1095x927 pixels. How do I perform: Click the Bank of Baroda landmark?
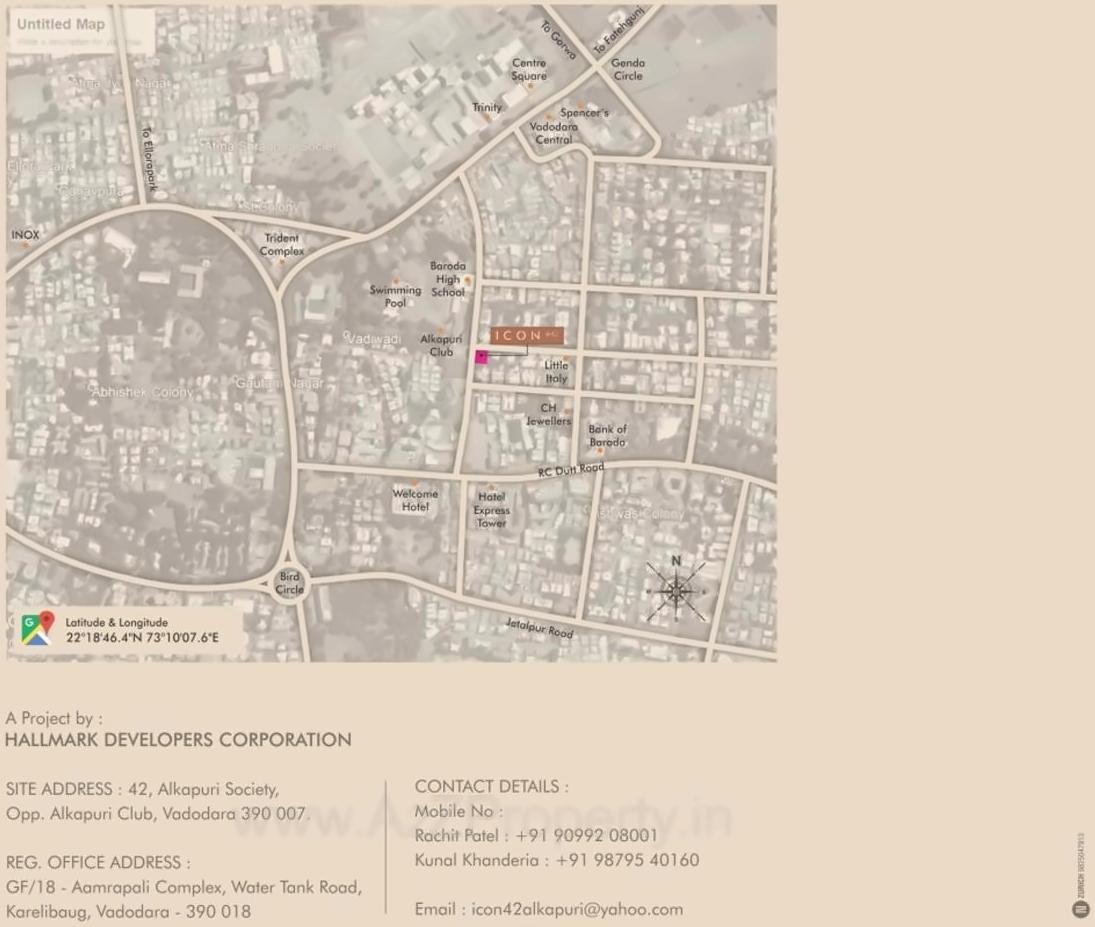[607, 436]
